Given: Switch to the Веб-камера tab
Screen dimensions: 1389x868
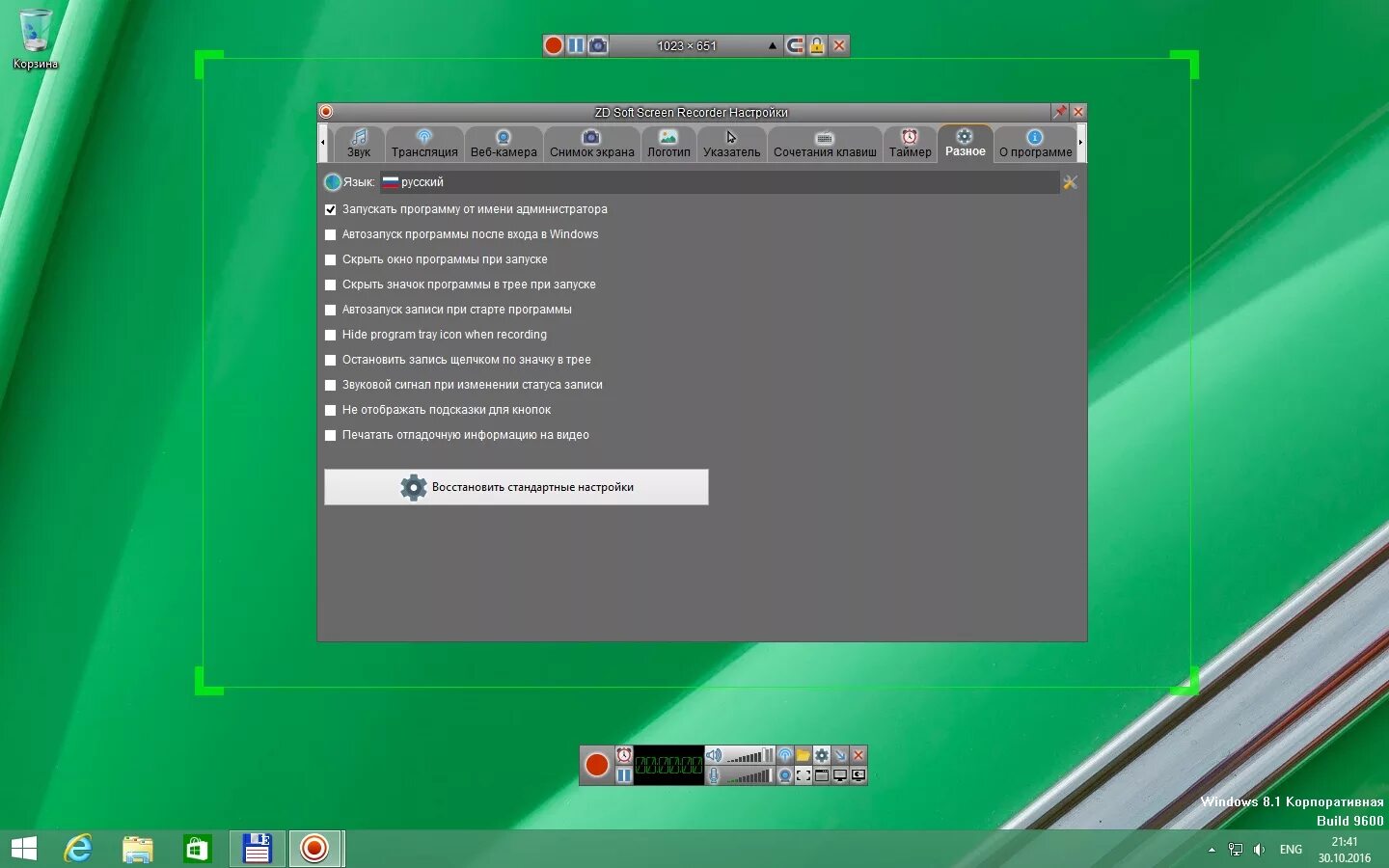Looking at the screenshot, I should point(504,144).
